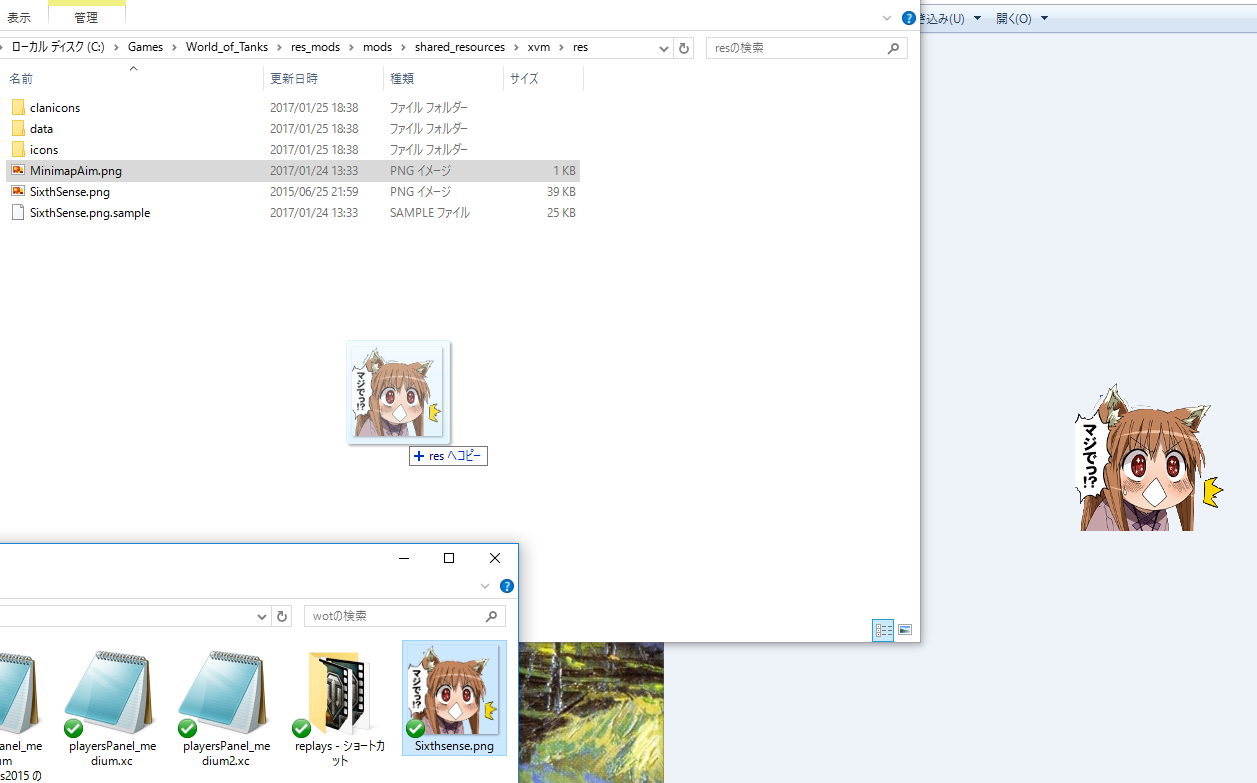Select playersPanel_medium2.xc notepad icon

223,693
